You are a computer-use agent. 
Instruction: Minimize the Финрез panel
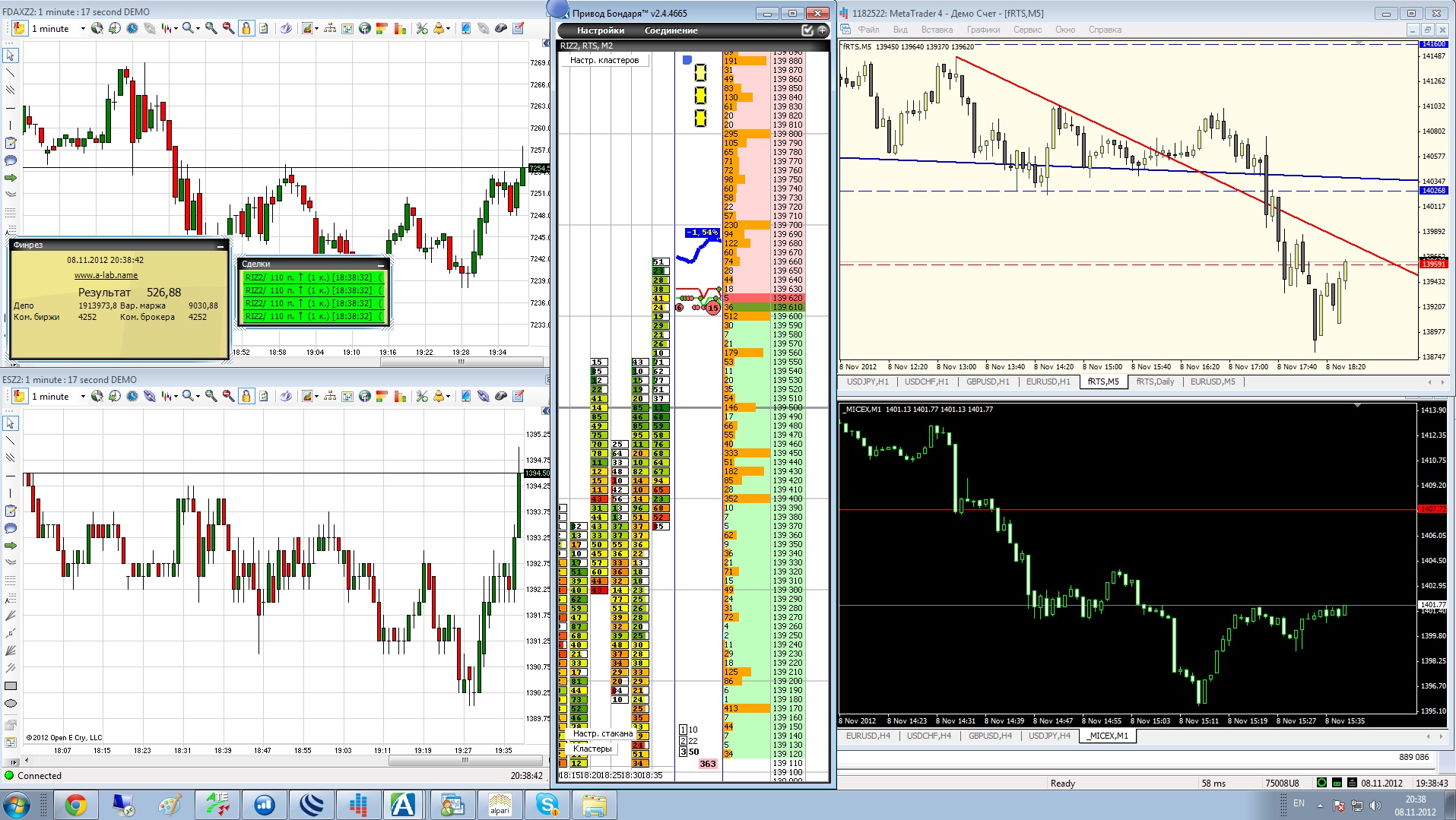[x=220, y=245]
